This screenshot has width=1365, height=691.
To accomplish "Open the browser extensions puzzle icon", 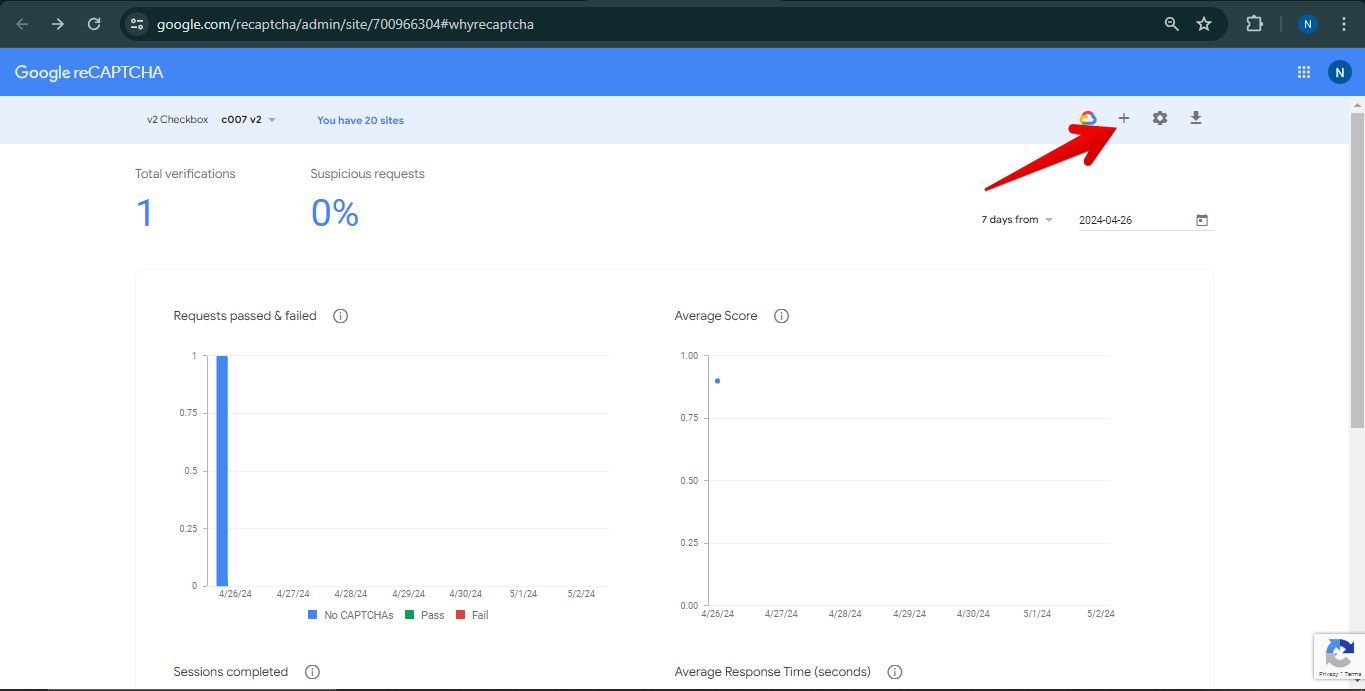I will pyautogui.click(x=1254, y=24).
